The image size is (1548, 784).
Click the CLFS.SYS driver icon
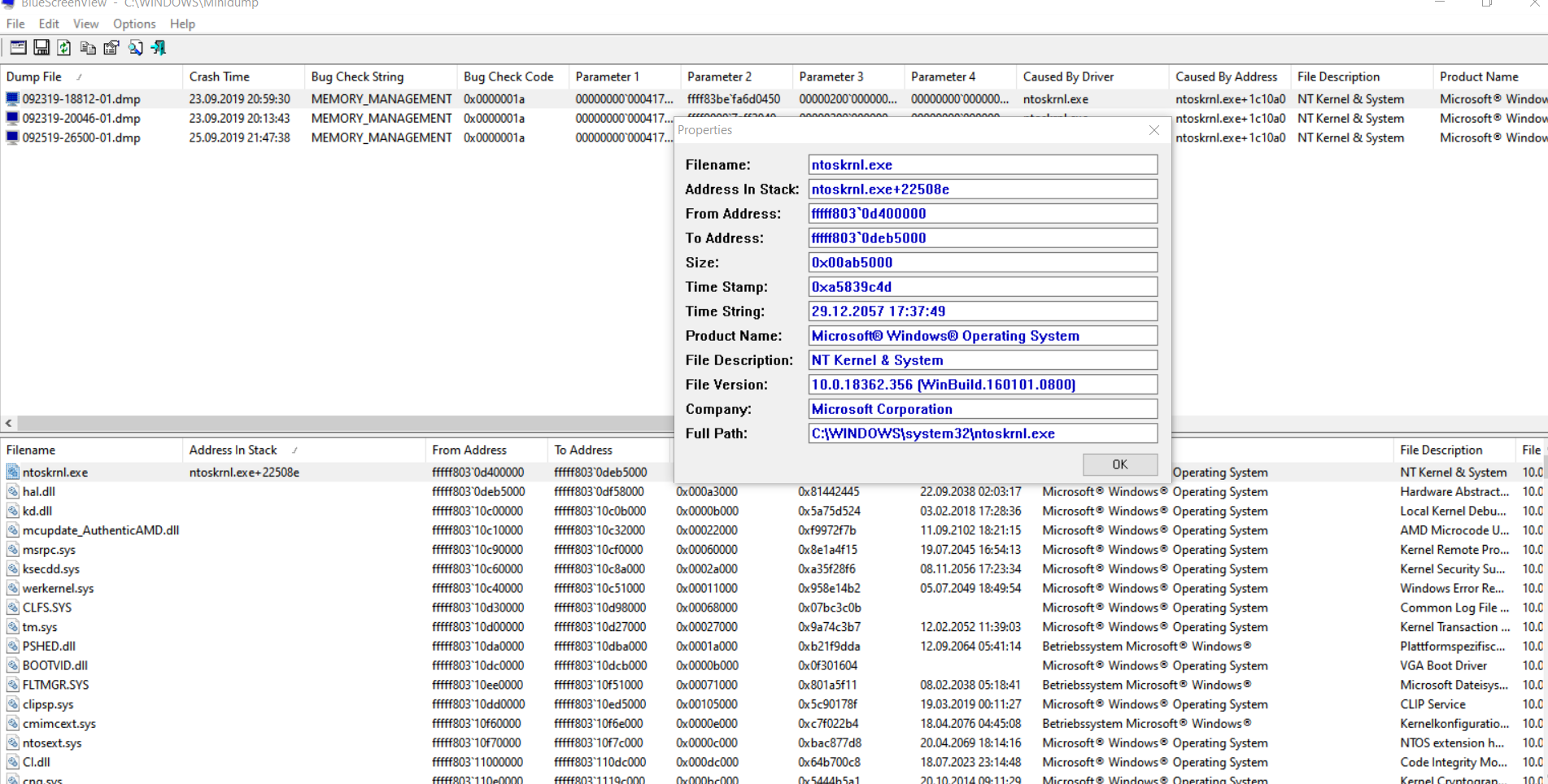tap(13, 608)
